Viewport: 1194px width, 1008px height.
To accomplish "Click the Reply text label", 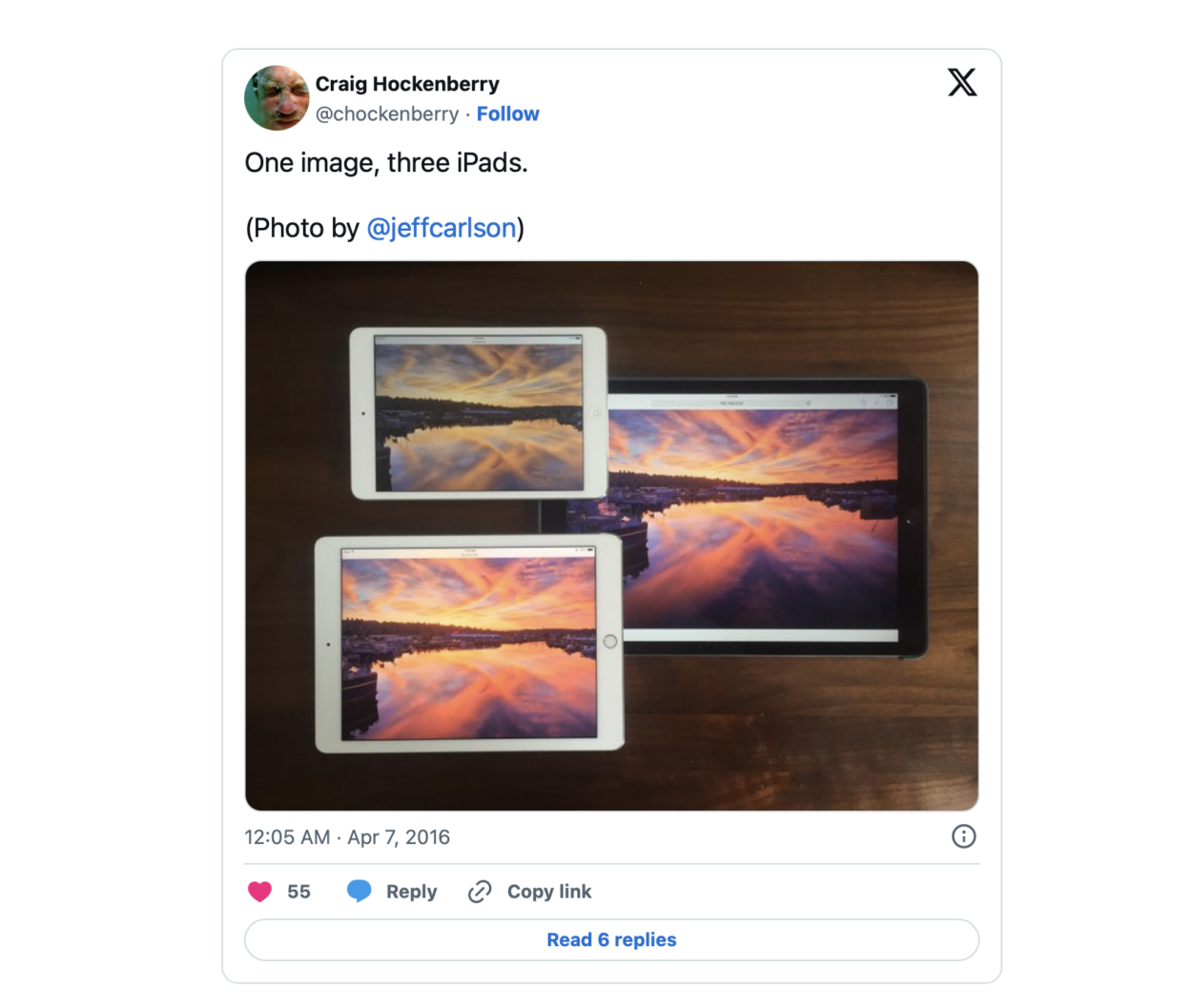I will coord(411,892).
